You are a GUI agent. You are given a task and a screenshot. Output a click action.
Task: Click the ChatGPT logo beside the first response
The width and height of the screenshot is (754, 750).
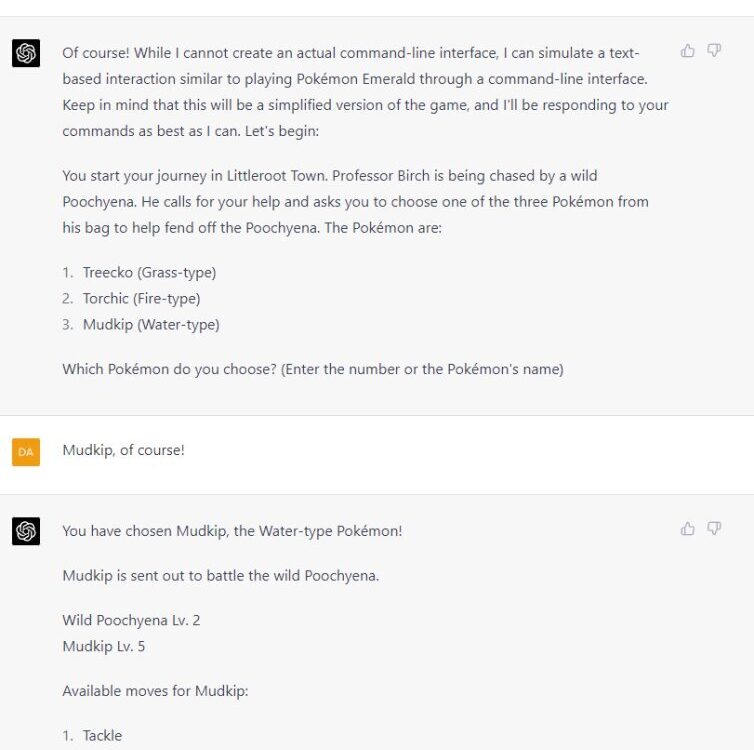27,54
